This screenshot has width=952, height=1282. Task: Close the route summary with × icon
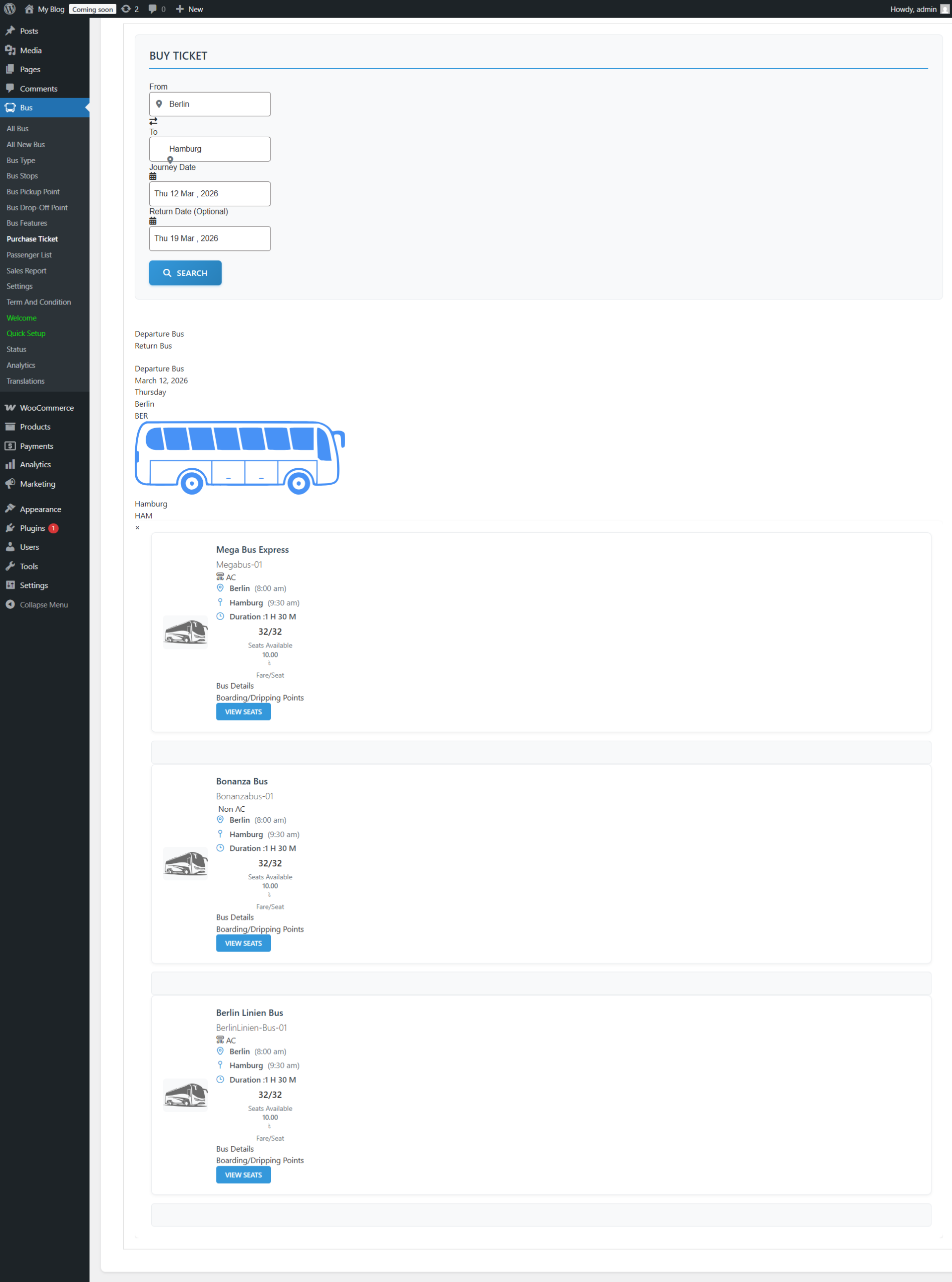click(x=137, y=527)
